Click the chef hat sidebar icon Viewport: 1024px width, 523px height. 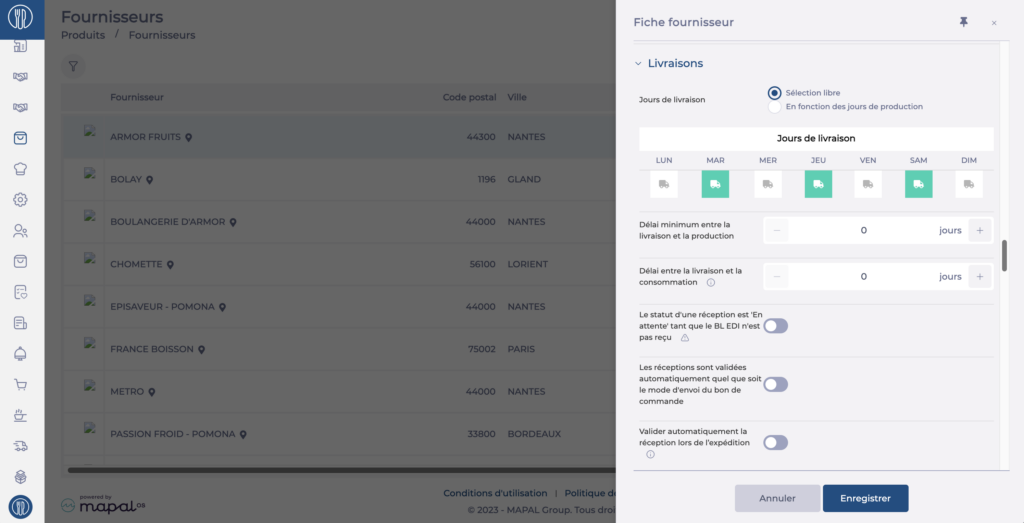click(x=20, y=168)
